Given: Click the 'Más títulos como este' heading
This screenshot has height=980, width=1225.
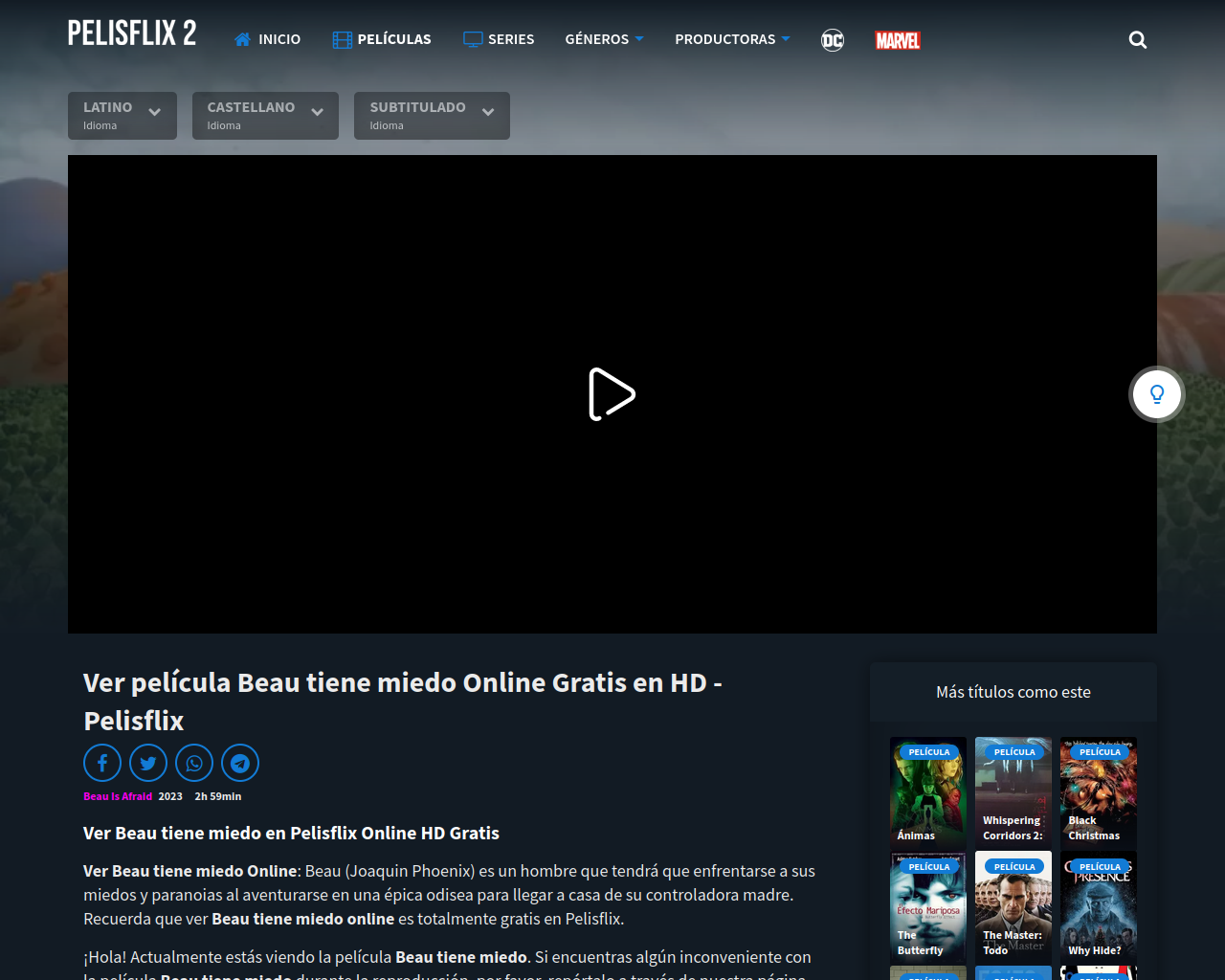Looking at the screenshot, I should [1013, 692].
